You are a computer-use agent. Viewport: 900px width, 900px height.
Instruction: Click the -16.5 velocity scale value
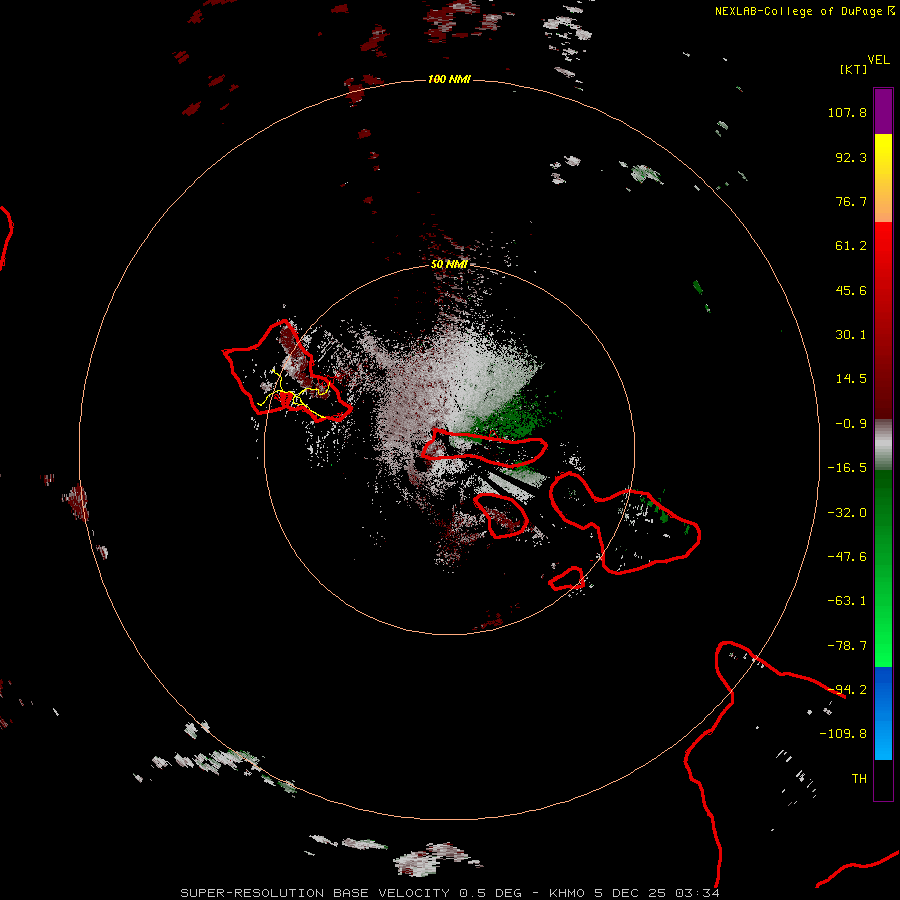tap(847, 468)
